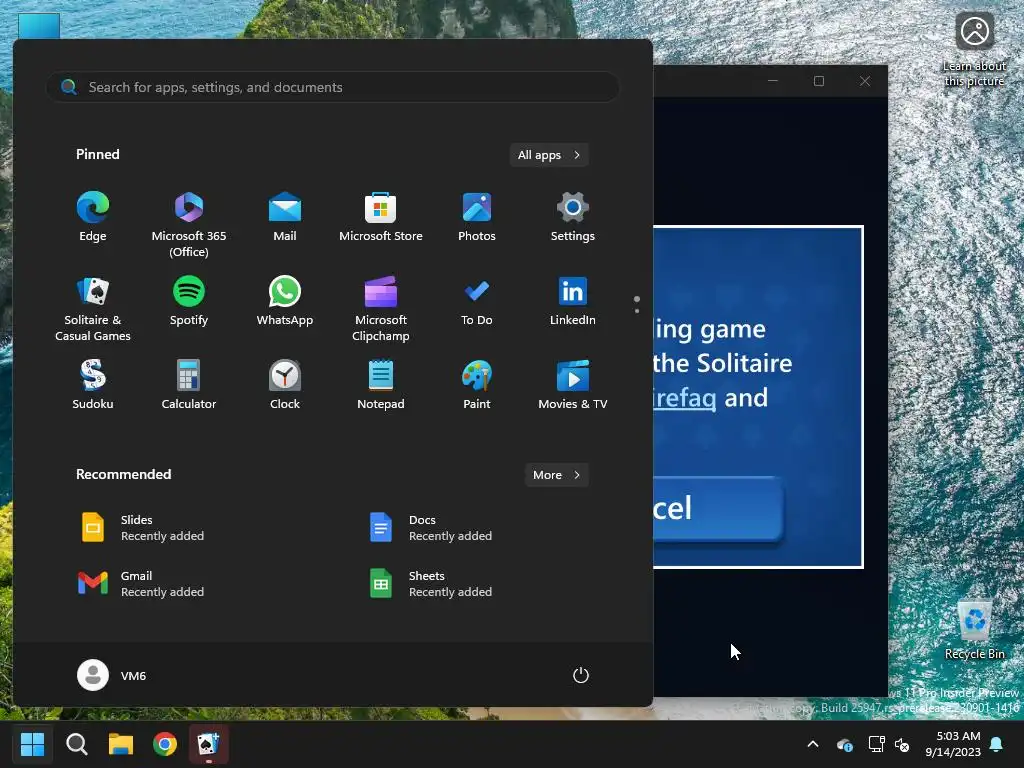Open the Paint app icon
The image size is (1024, 768).
[477, 384]
